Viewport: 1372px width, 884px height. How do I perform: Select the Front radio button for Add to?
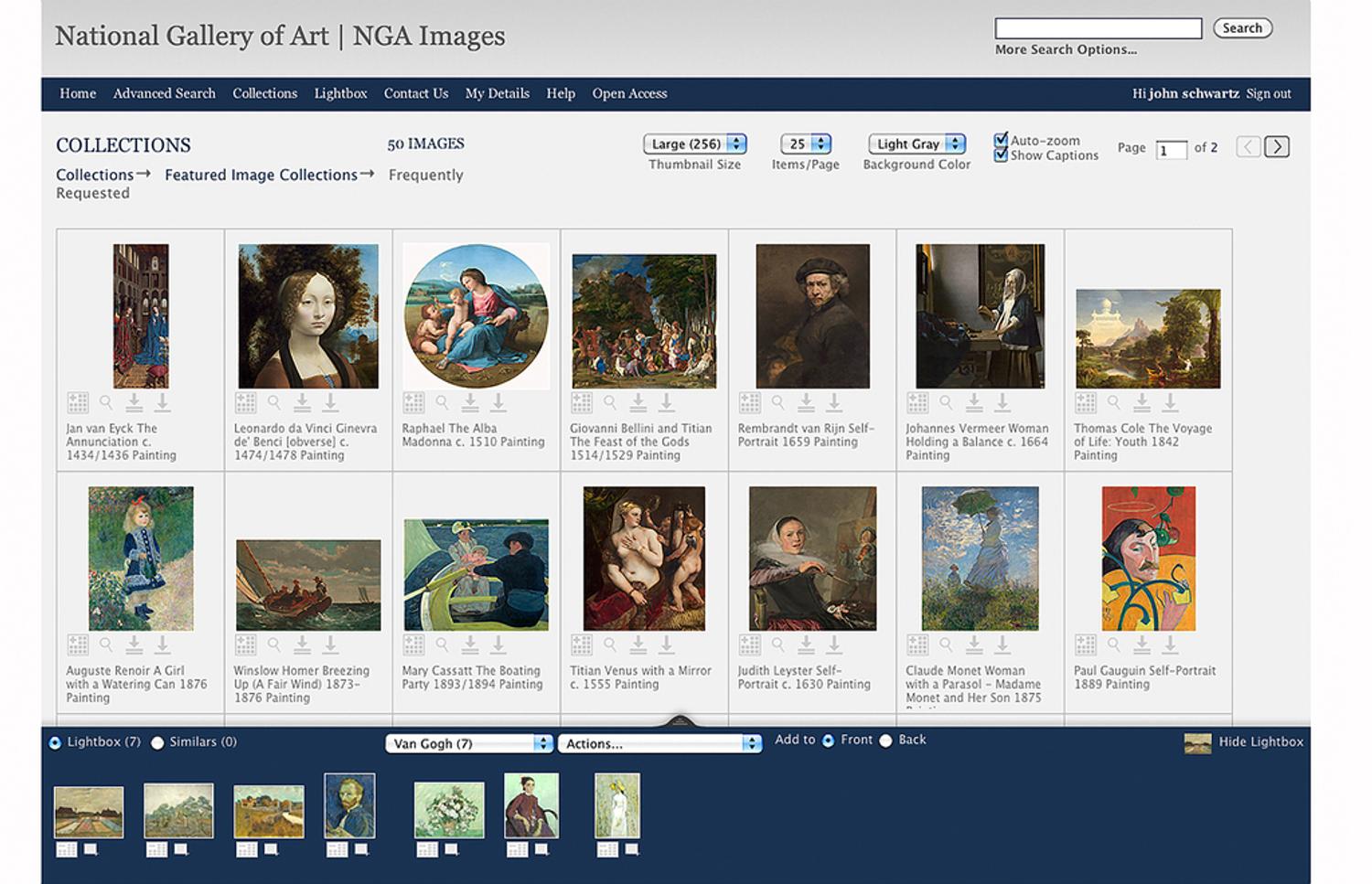click(x=829, y=740)
